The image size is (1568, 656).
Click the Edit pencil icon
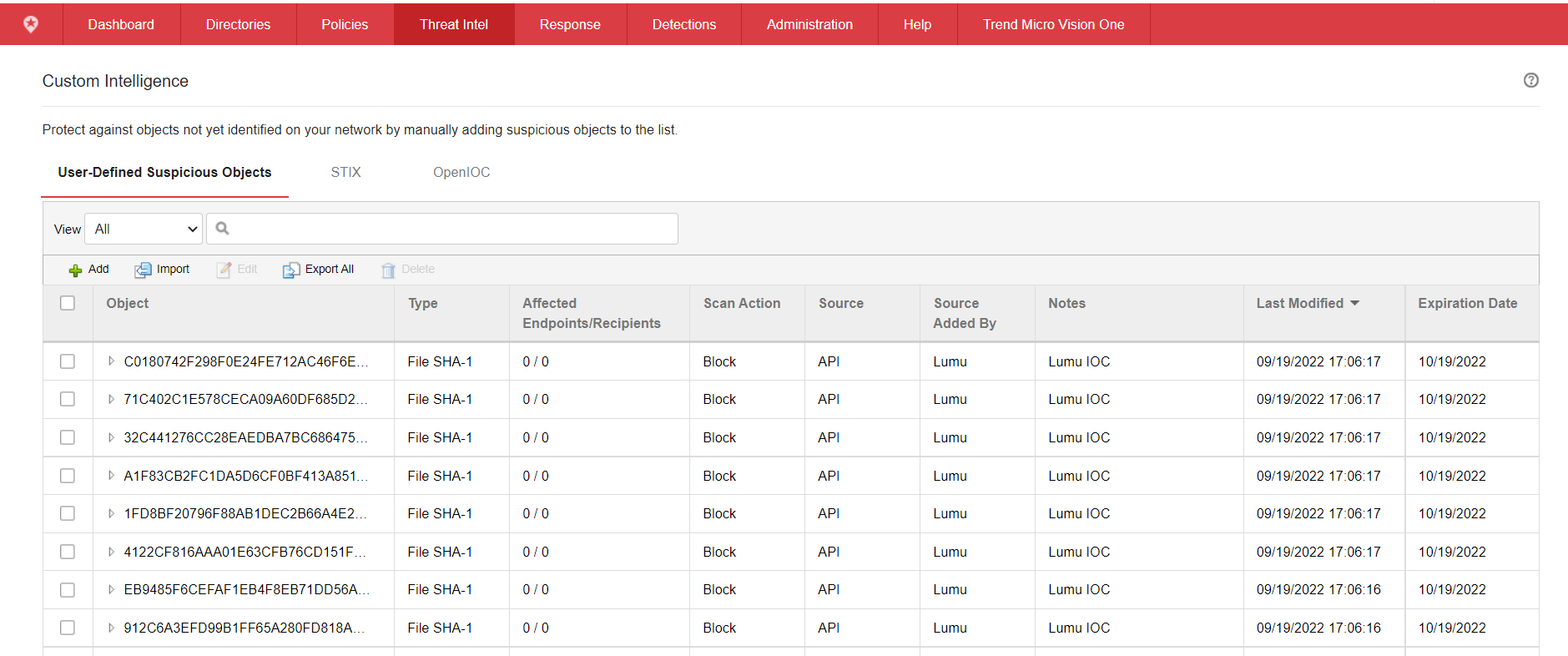pos(224,270)
